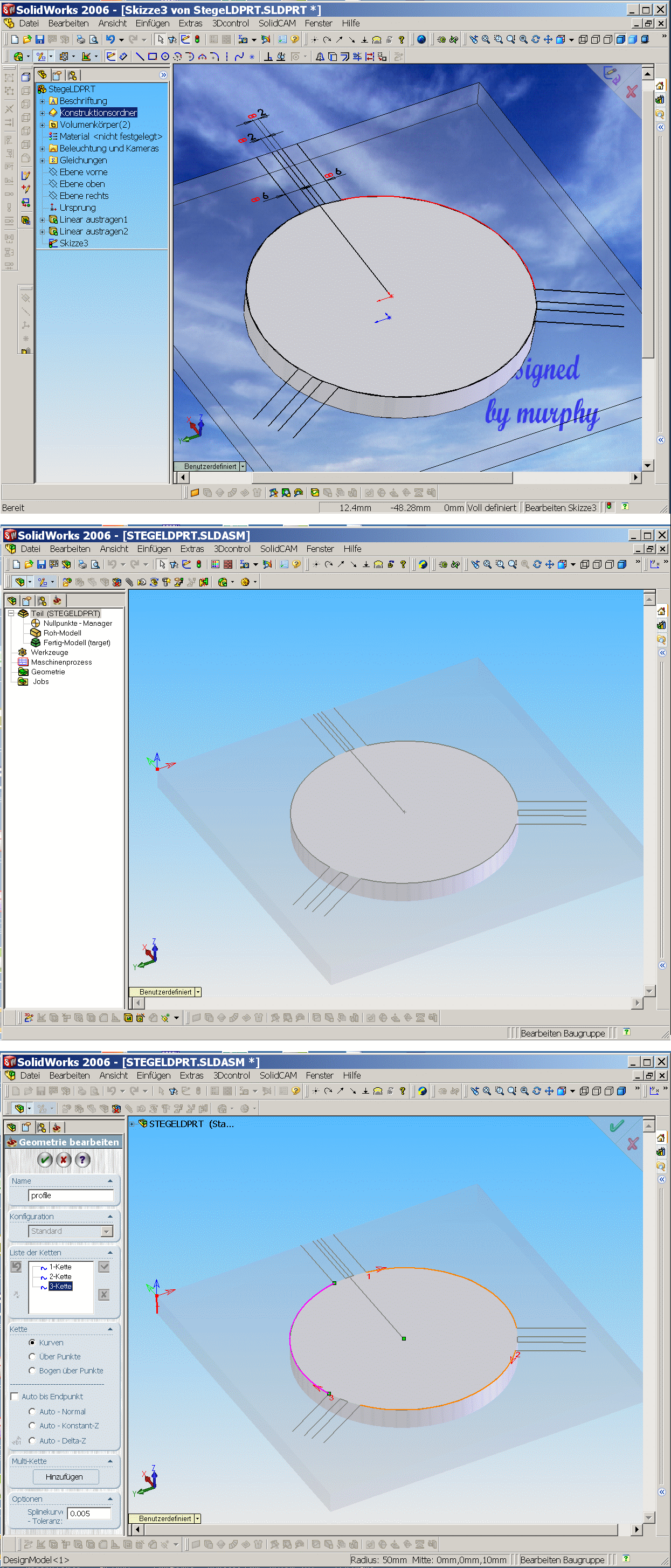Select the Point sketch tool
Viewport: 671px width, 1568px height.
[x=252, y=57]
